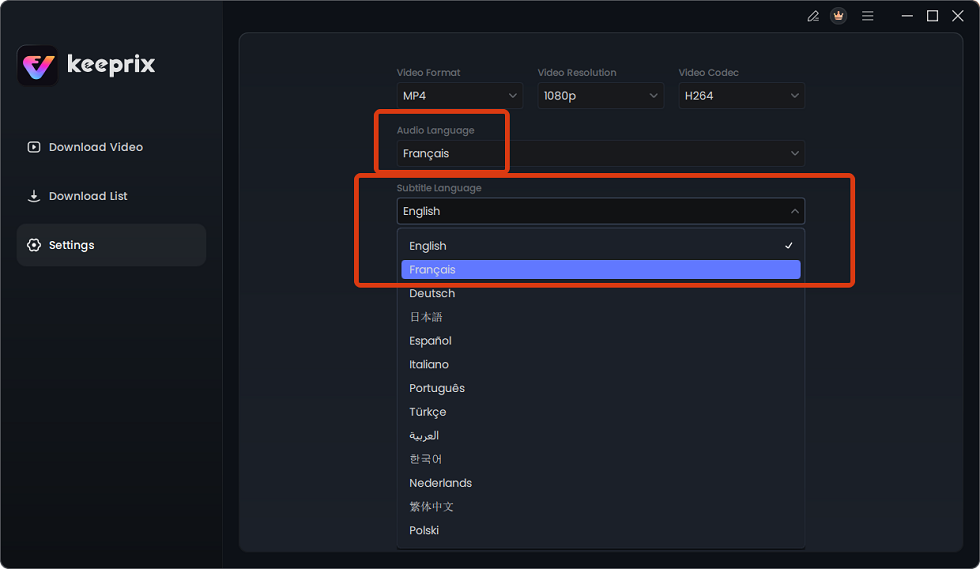
Task: Open the premium crown icon
Action: (x=838, y=16)
